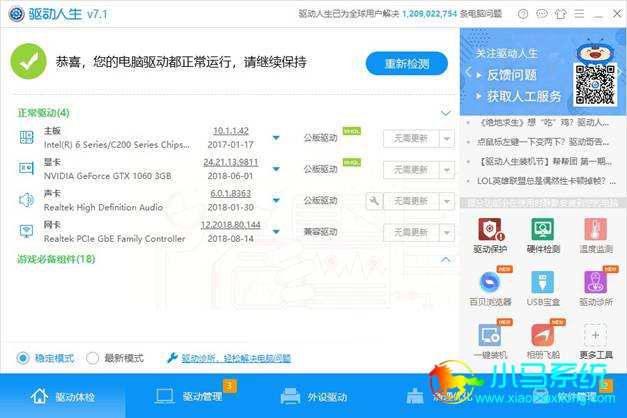Click the NVIDIA GeForce GTX 1060 3GB text
The width and height of the screenshot is (627, 418).
[x=108, y=176]
